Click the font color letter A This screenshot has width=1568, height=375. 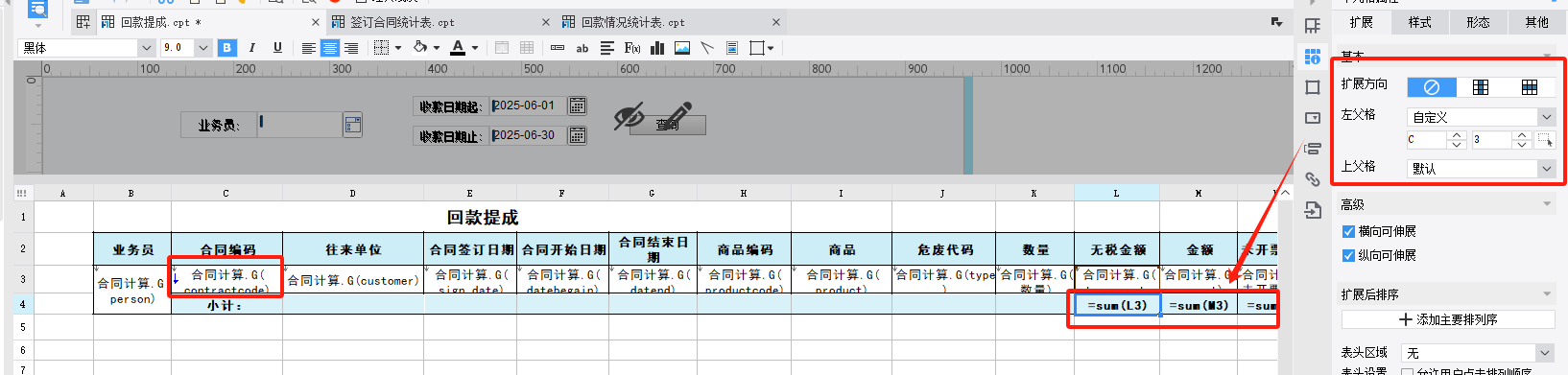pos(458,48)
